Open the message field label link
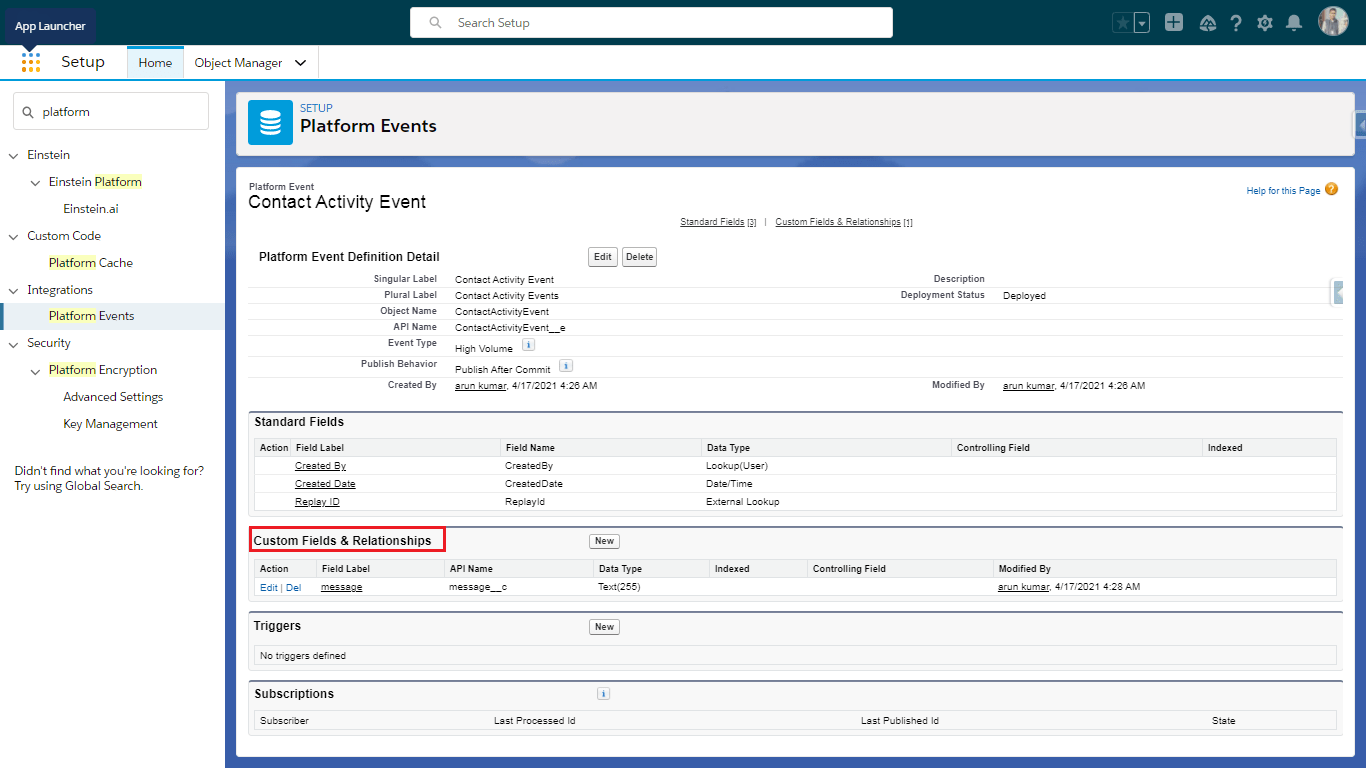Screen dimensions: 1366x768 [x=341, y=587]
